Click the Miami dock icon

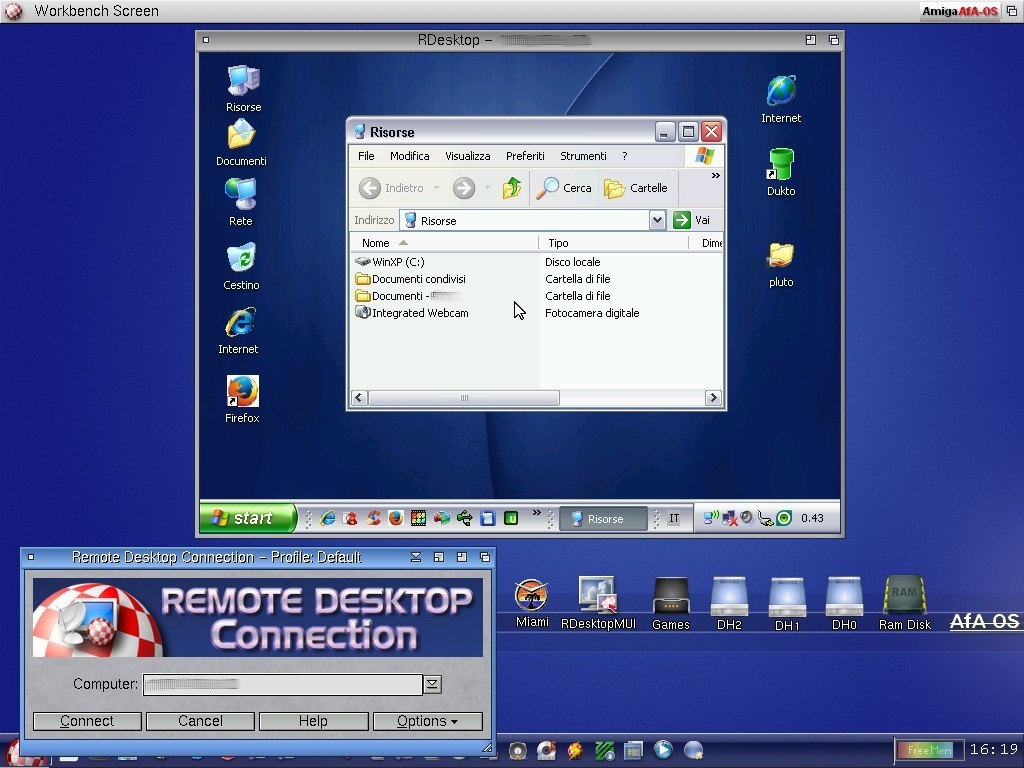tap(532, 596)
